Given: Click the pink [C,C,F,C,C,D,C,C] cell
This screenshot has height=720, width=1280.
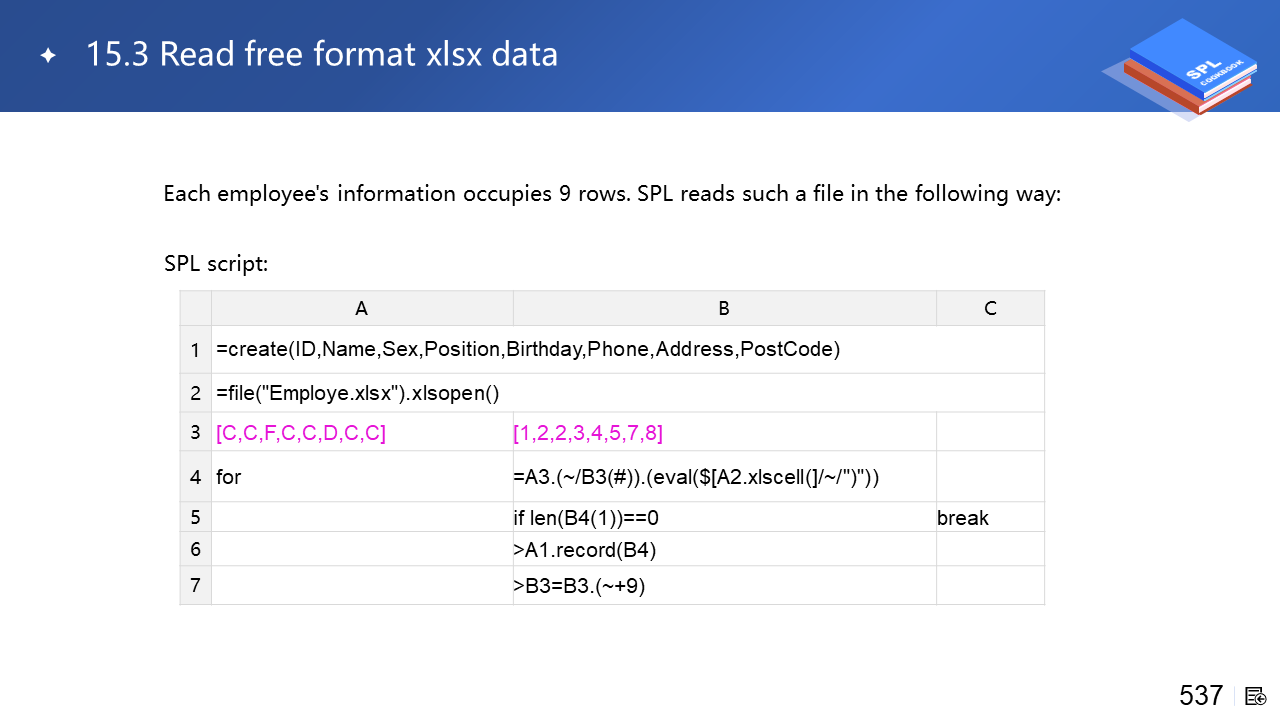Looking at the screenshot, I should (301, 433).
